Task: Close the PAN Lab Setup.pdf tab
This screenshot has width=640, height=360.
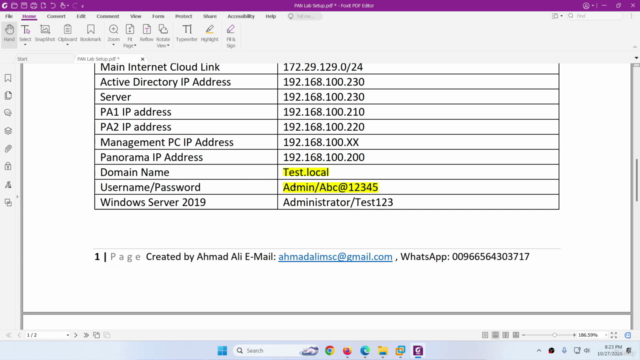Action: (142, 59)
